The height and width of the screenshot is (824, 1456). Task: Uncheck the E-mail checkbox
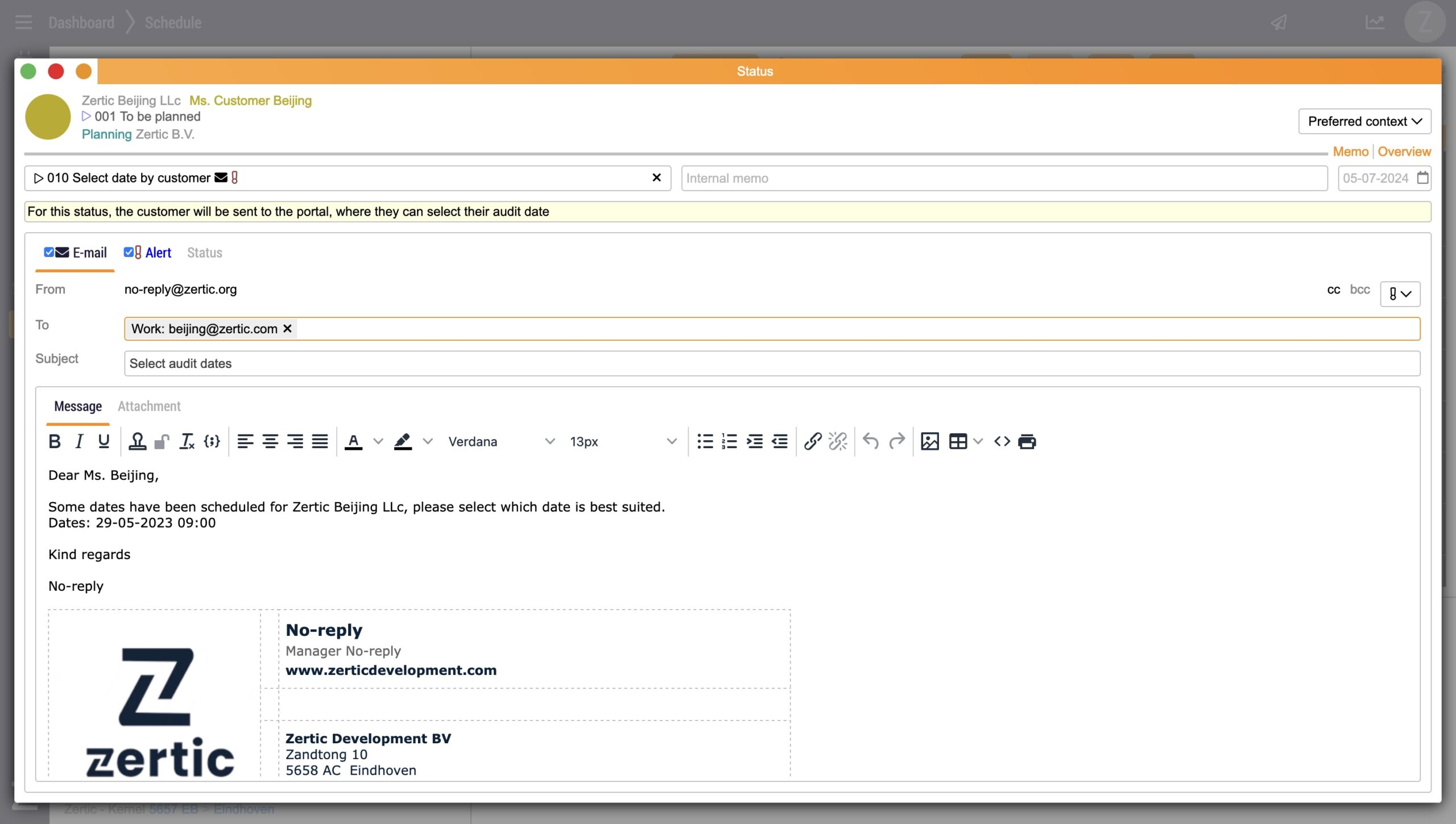click(49, 252)
